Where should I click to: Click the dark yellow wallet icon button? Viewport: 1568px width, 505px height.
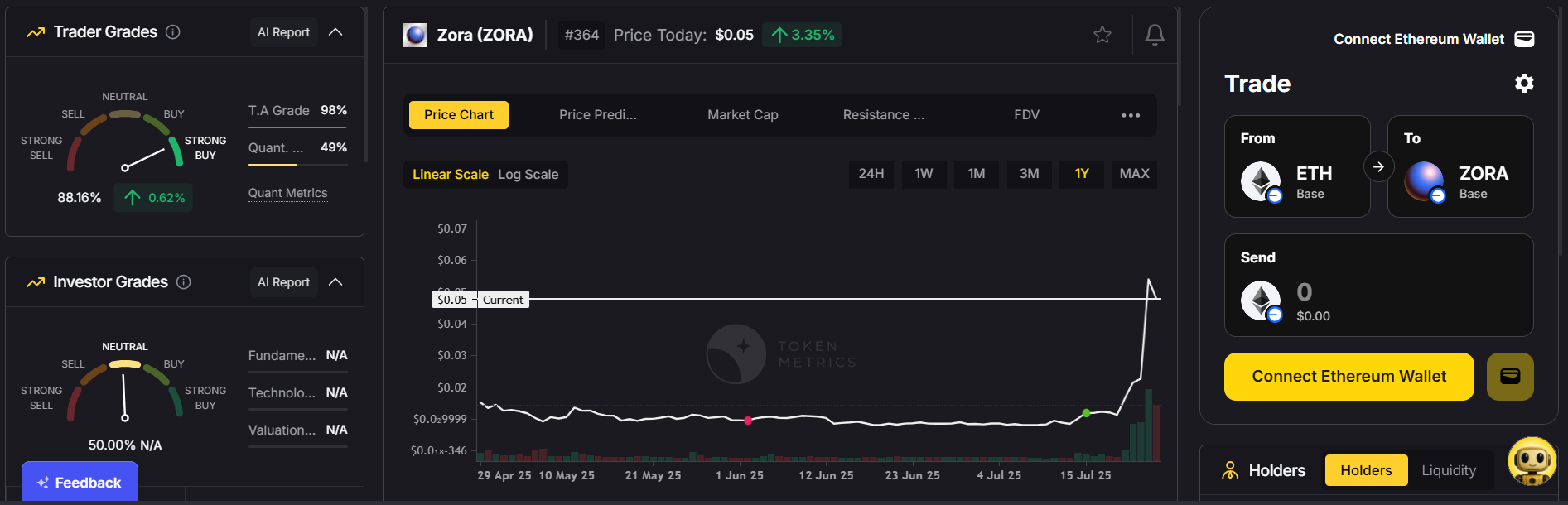point(1510,377)
